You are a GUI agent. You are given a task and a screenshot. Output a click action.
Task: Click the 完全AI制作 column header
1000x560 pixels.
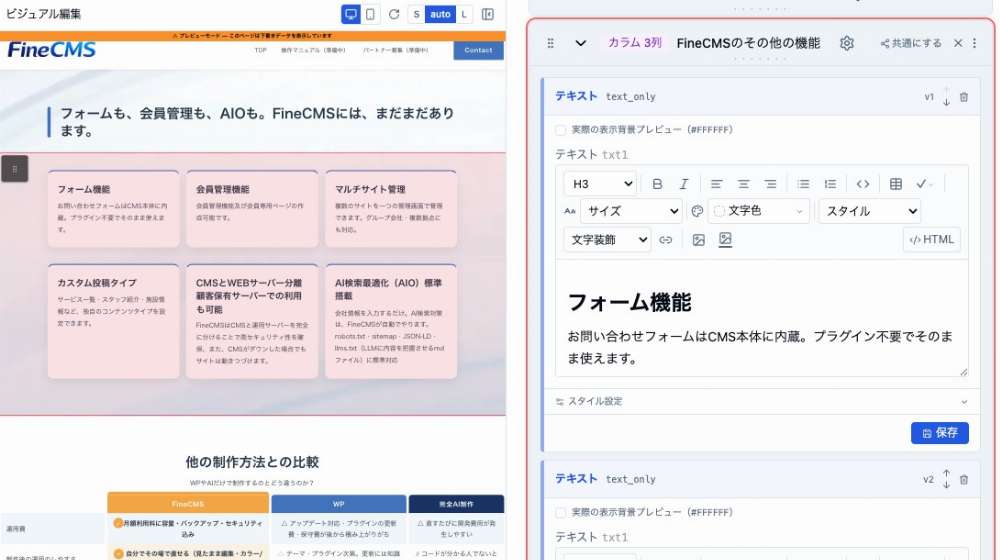[456, 503]
